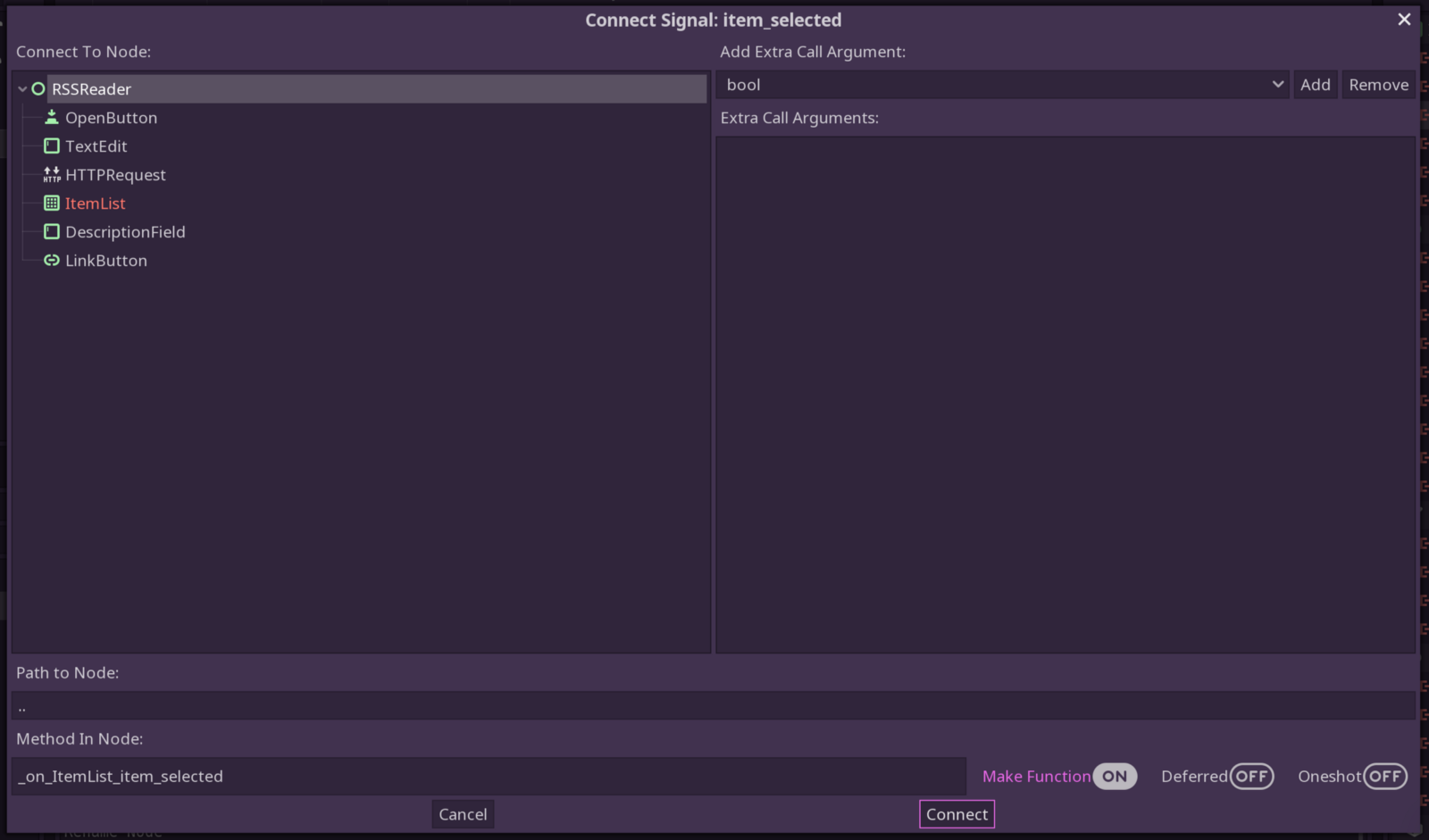Select DescriptionField in node tree
Screen dimensions: 1429x840
click(x=125, y=232)
